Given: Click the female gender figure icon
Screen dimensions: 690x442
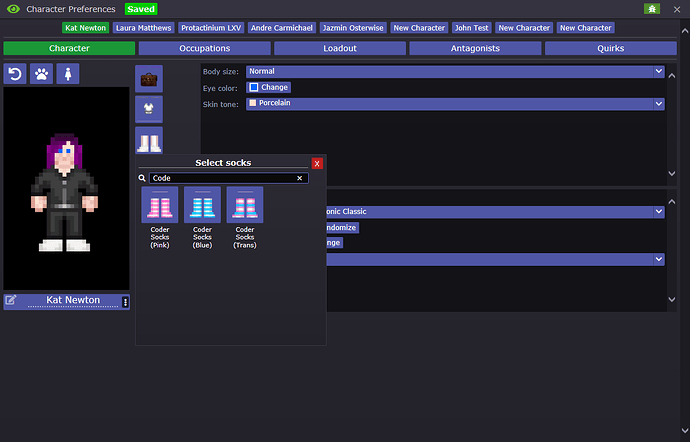Looking at the screenshot, I should click(x=68, y=74).
